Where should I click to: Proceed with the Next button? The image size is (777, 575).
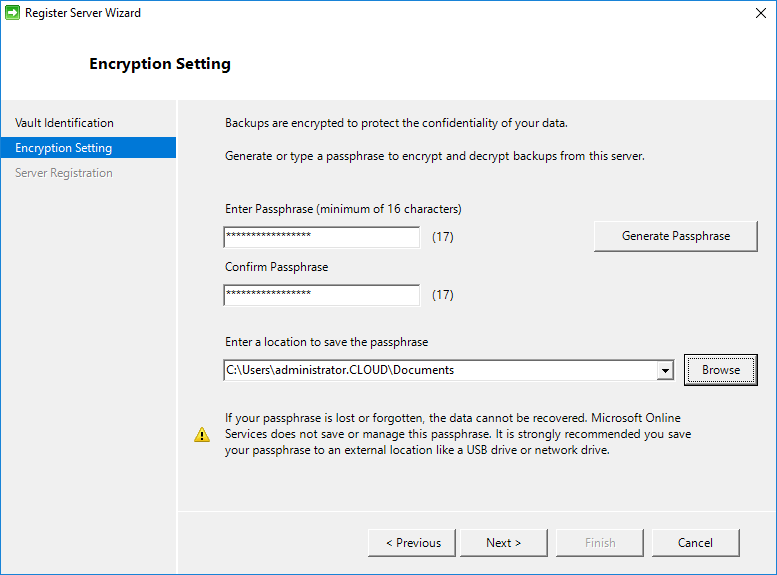point(503,543)
